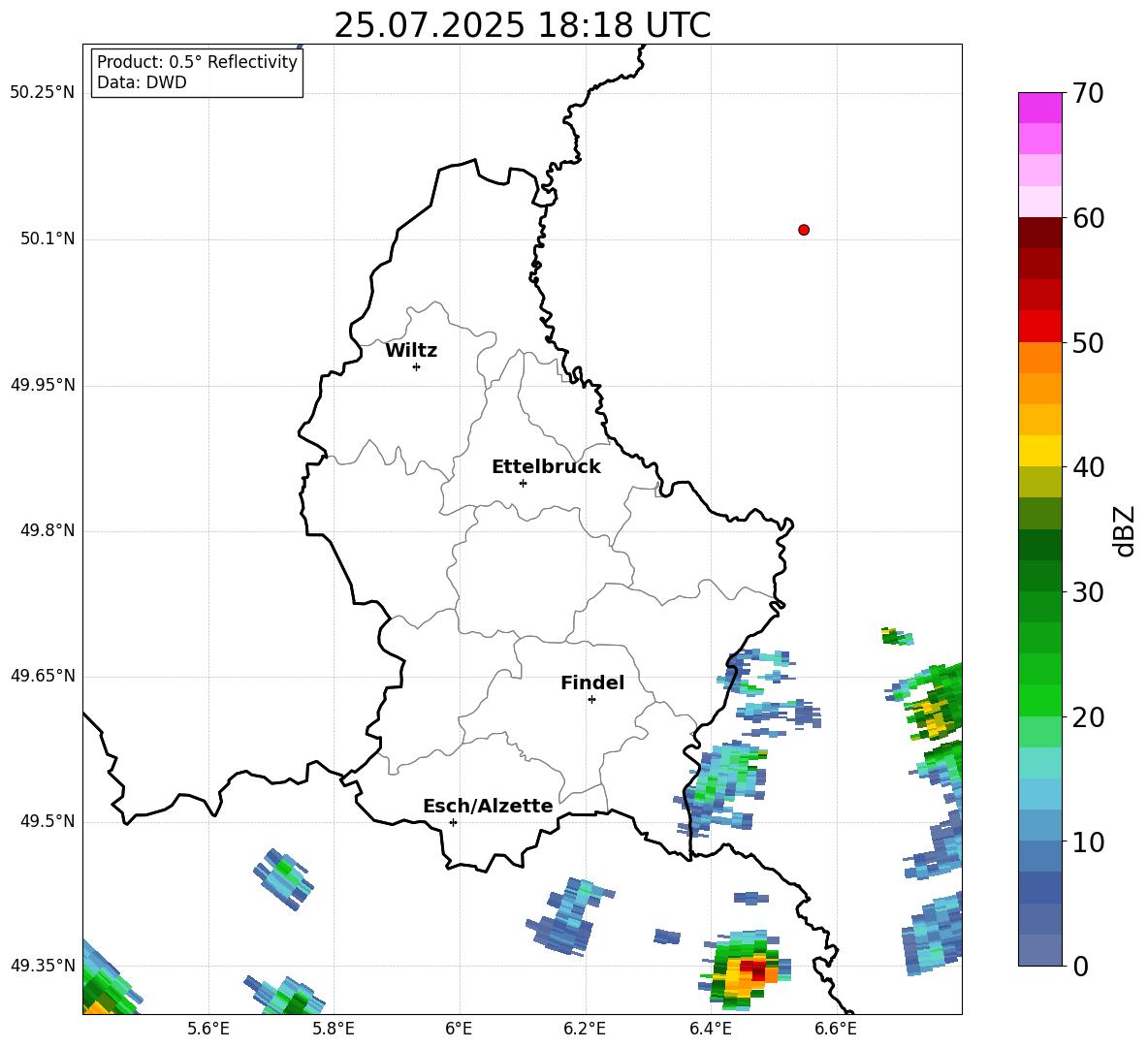Click the magenta top segment of the colorbar
The width and height of the screenshot is (1148, 1048).
pos(1039,108)
